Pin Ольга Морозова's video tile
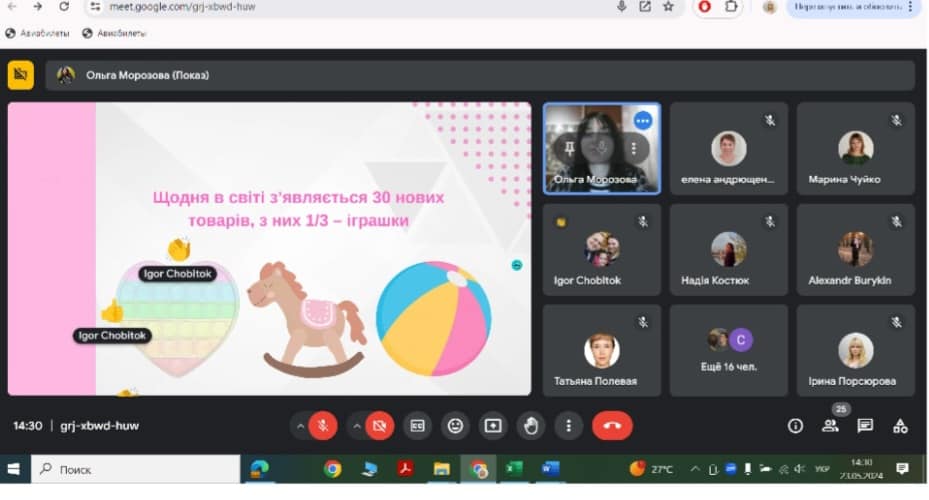 coord(569,147)
